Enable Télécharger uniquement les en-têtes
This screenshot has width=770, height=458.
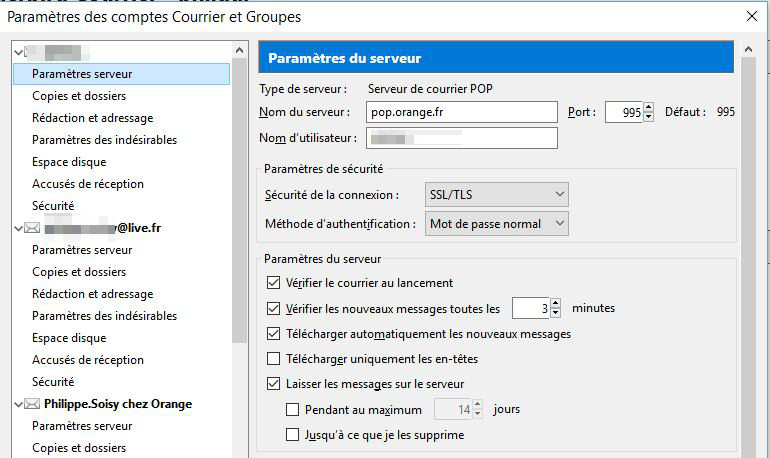tap(275, 359)
